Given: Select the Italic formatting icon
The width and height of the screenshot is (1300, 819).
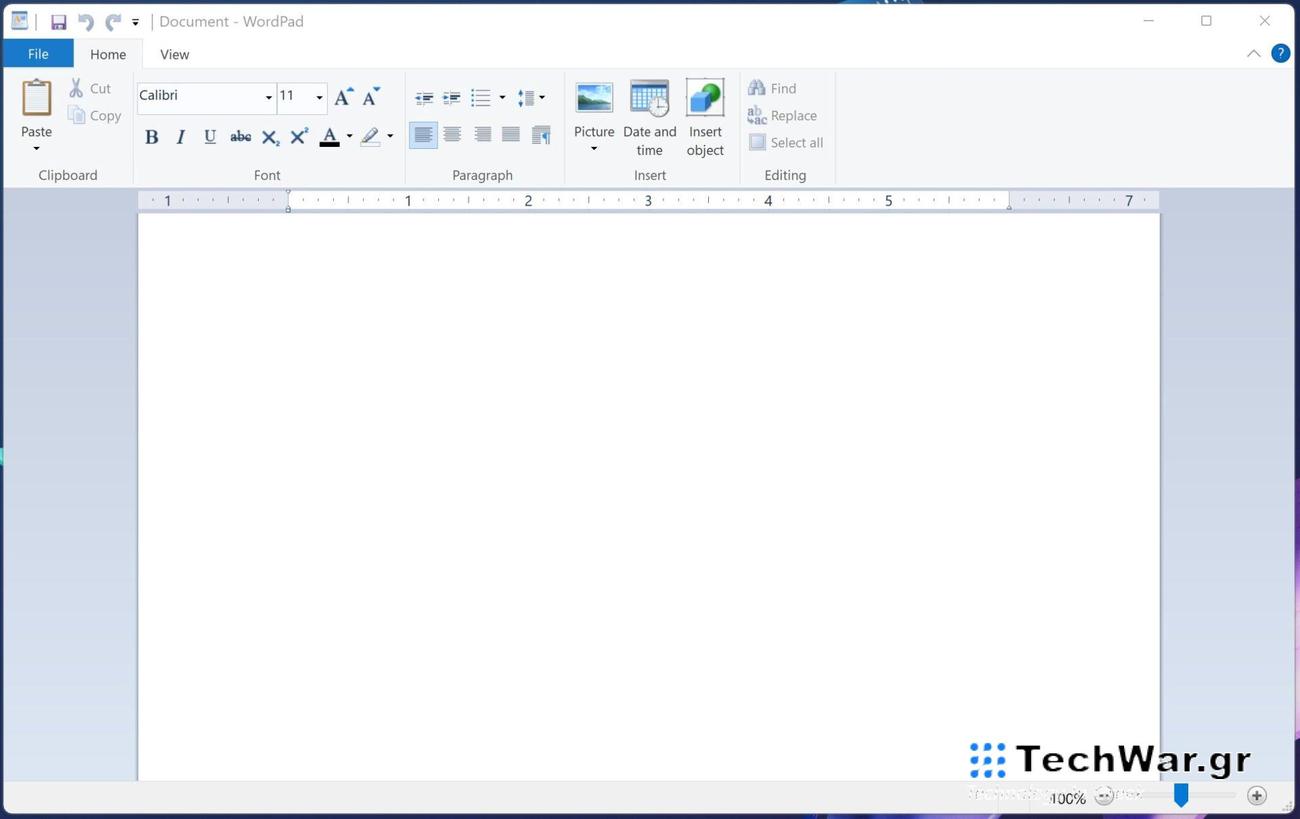Looking at the screenshot, I should click(180, 136).
